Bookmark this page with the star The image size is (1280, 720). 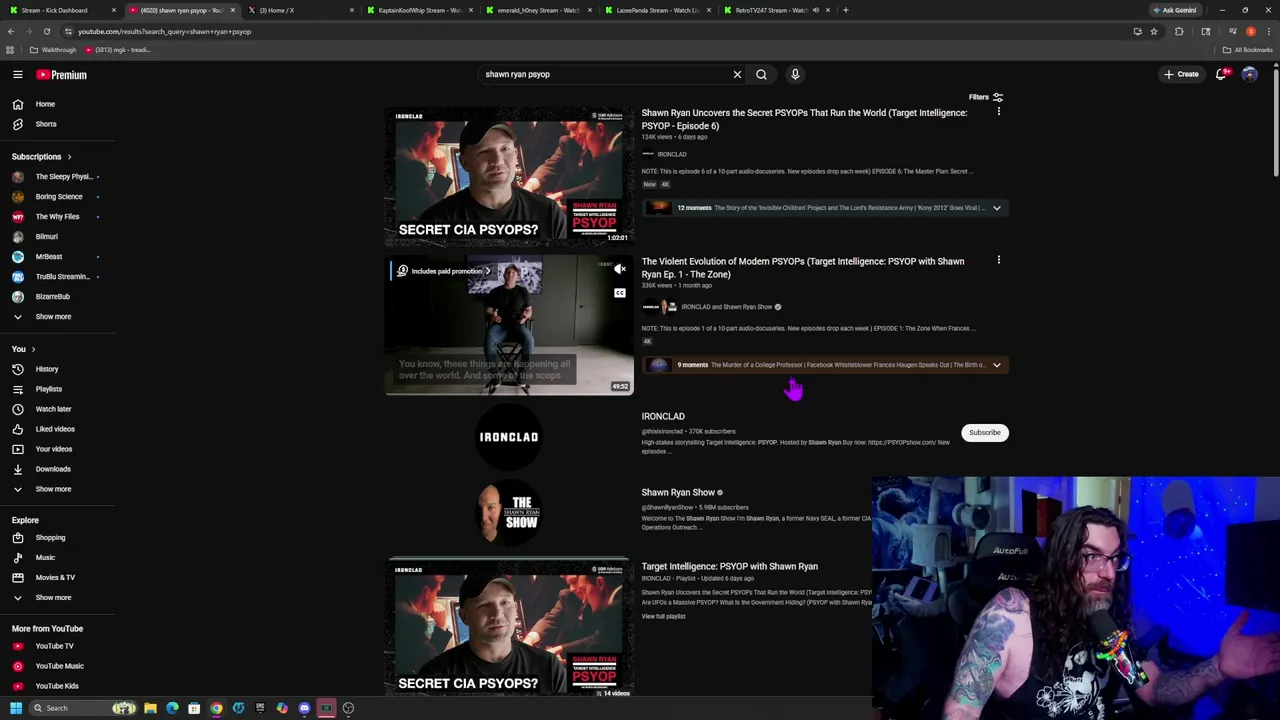[1154, 31]
